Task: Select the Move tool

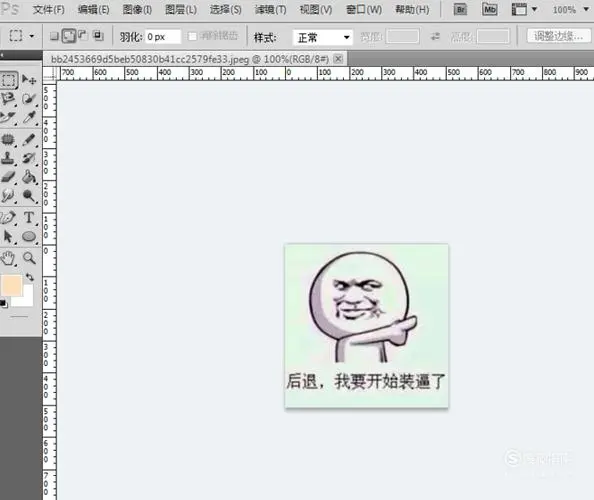Action: coord(29,80)
